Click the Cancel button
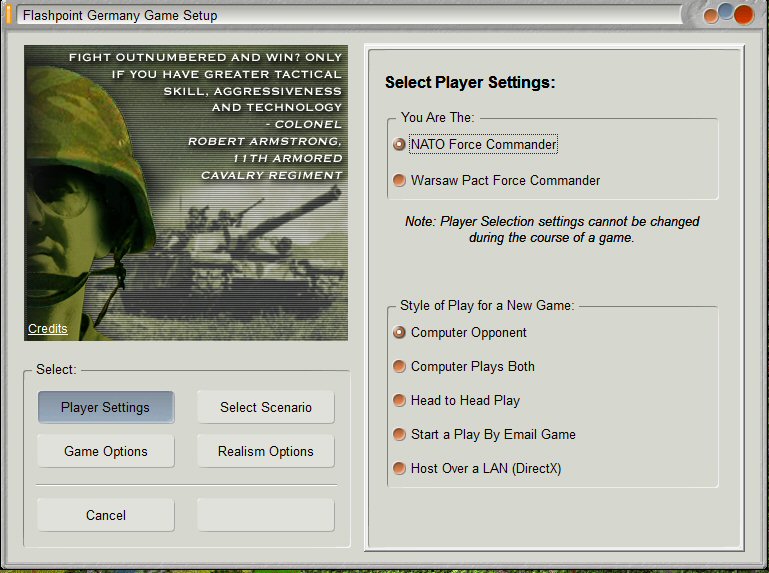The height and width of the screenshot is (573, 769). click(105, 515)
